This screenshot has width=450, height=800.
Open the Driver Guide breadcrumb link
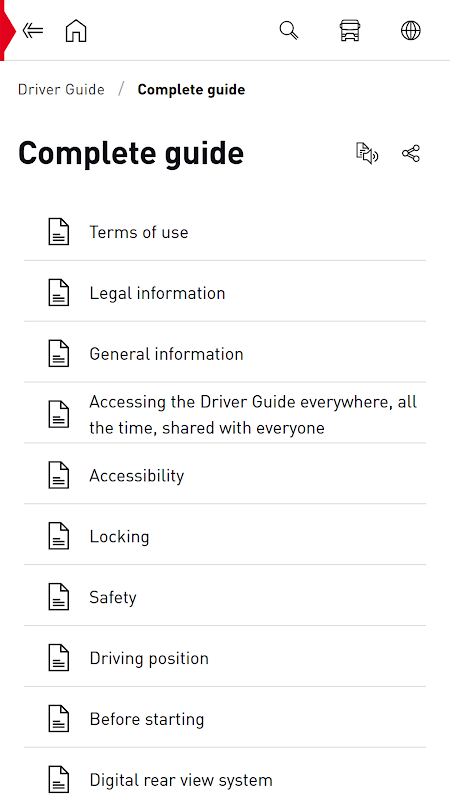[x=61, y=90]
